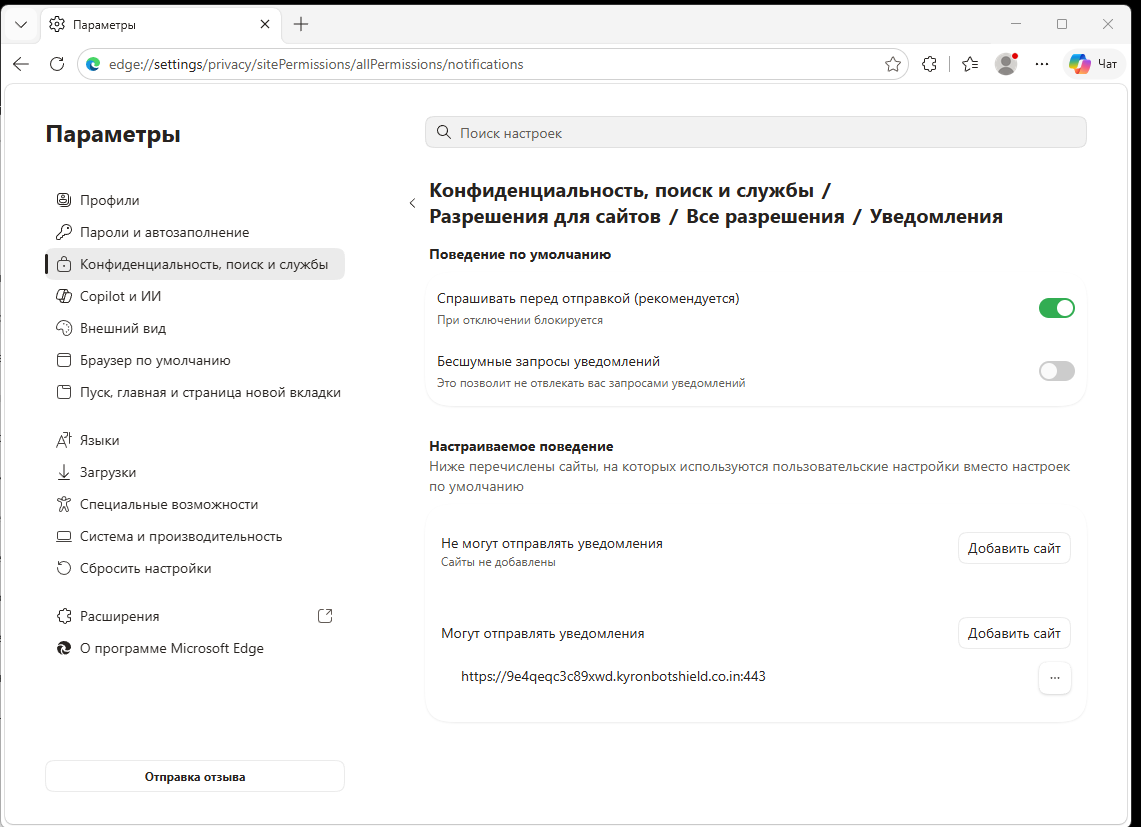
Task: Go back using arrow beside breadcrumb
Action: click(413, 203)
